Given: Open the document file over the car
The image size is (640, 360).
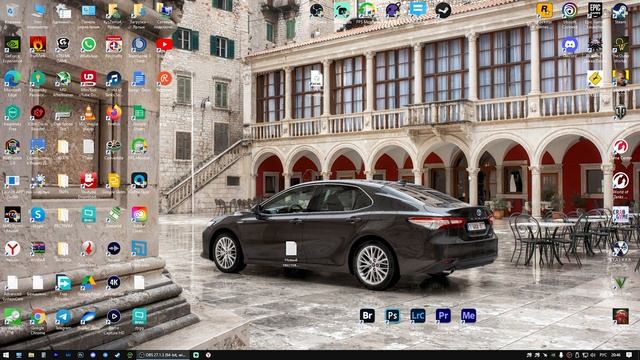Looking at the screenshot, I should click(291, 248).
